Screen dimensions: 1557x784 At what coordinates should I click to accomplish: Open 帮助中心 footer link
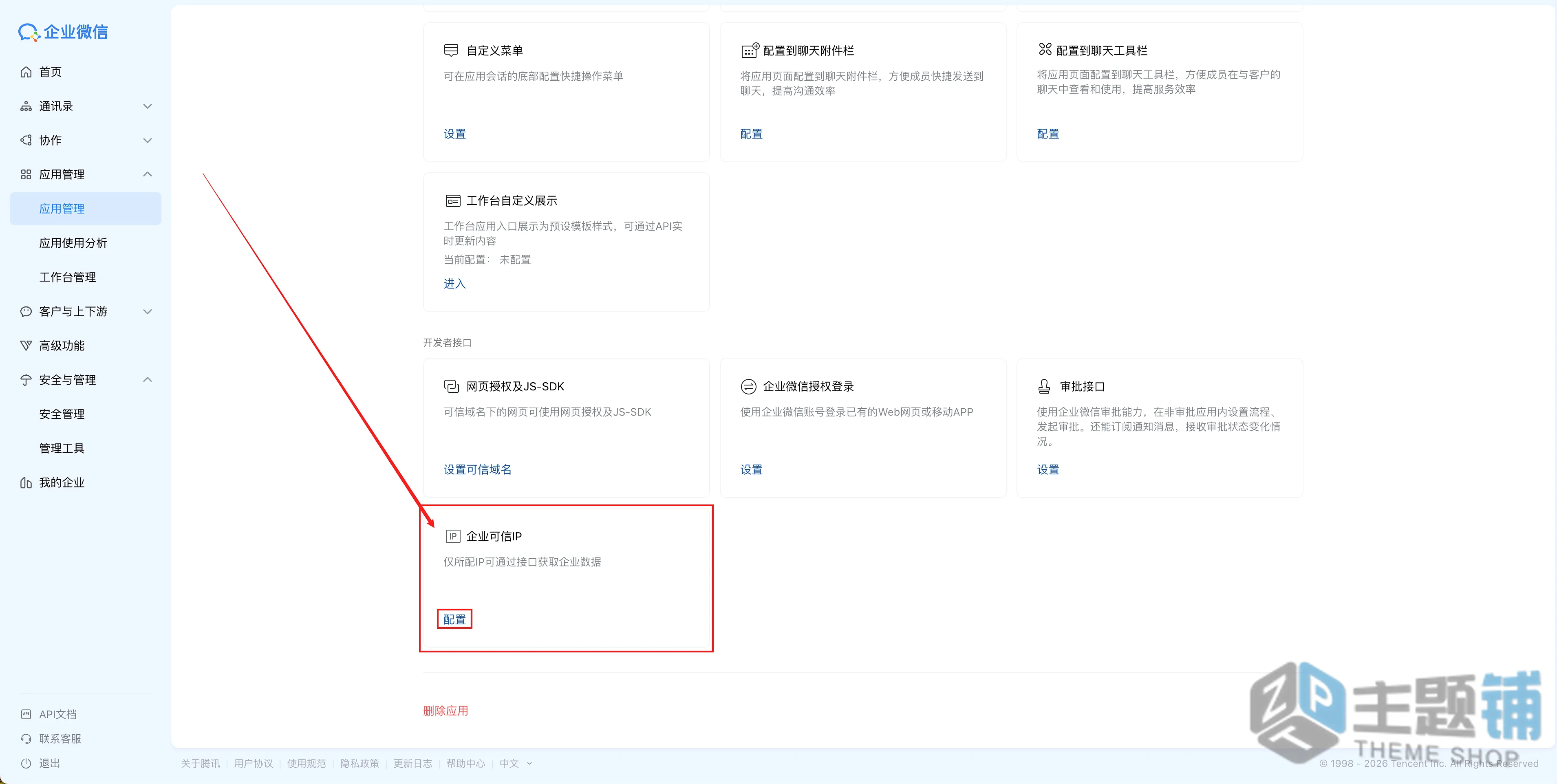pyautogui.click(x=465, y=764)
